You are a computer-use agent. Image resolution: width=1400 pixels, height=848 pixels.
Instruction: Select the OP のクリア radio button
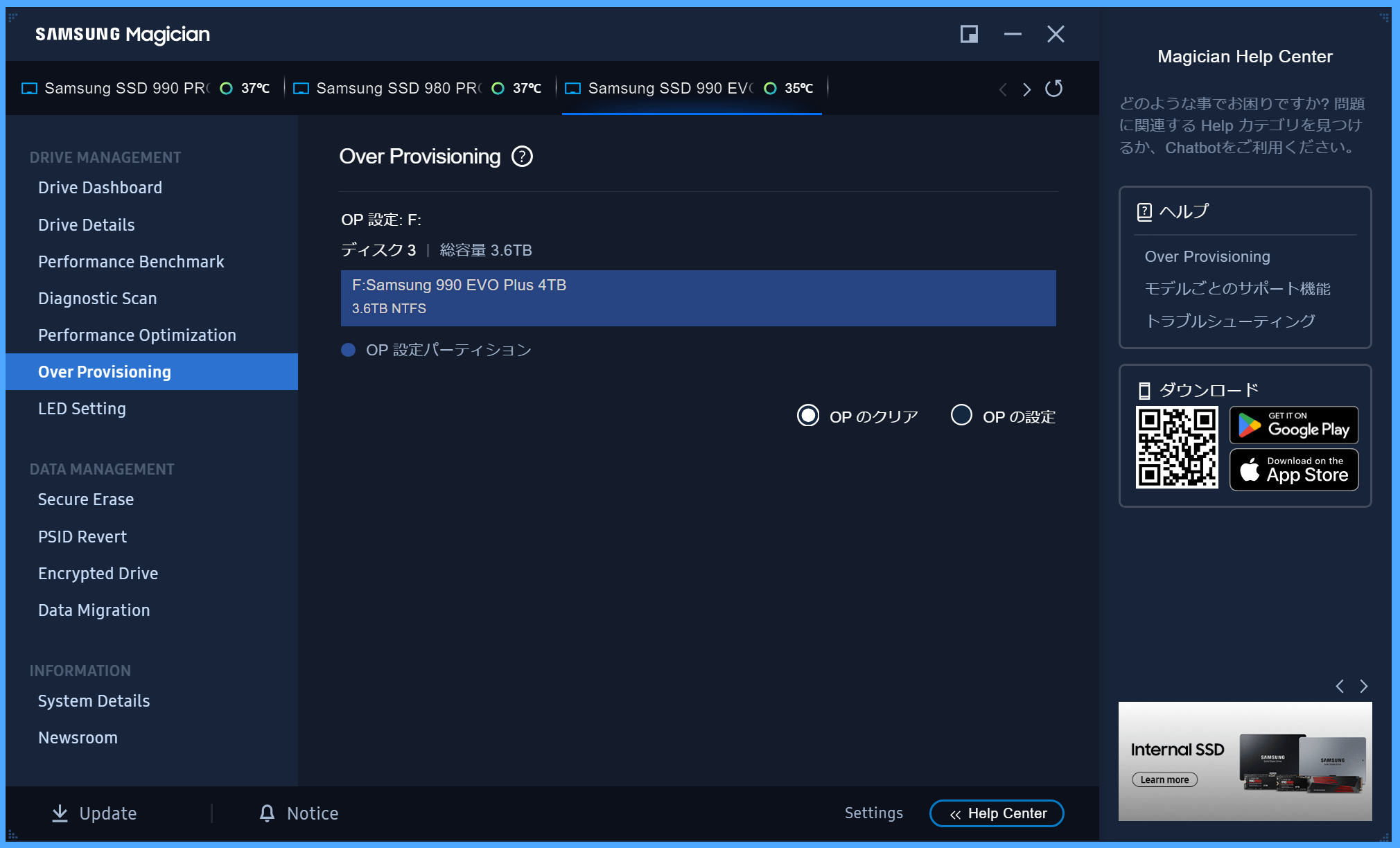click(x=808, y=416)
